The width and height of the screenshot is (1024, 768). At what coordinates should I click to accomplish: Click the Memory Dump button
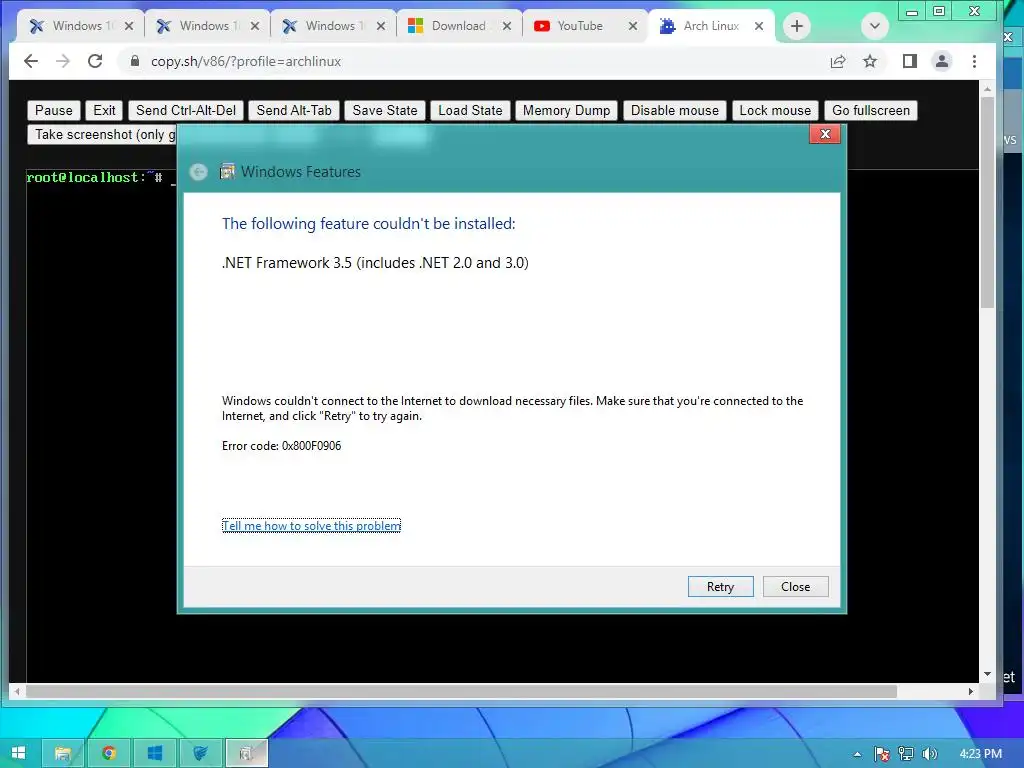(566, 110)
